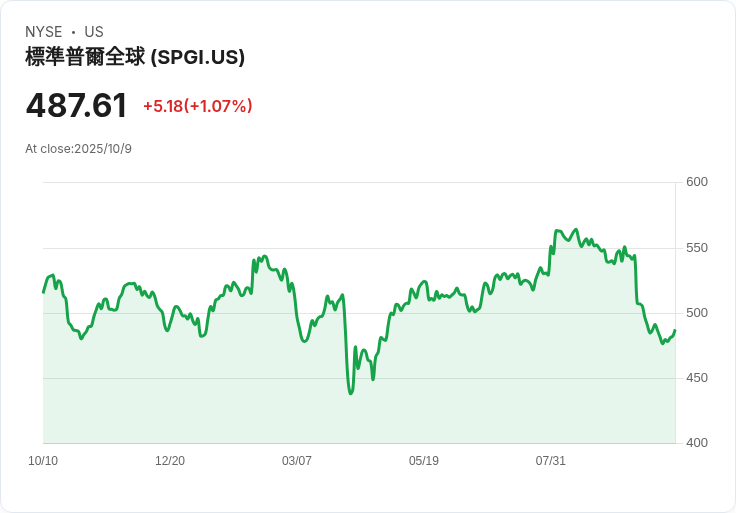Click the lowest trough of the price line
Image resolution: width=736 pixels, height=513 pixels.
coord(351,393)
